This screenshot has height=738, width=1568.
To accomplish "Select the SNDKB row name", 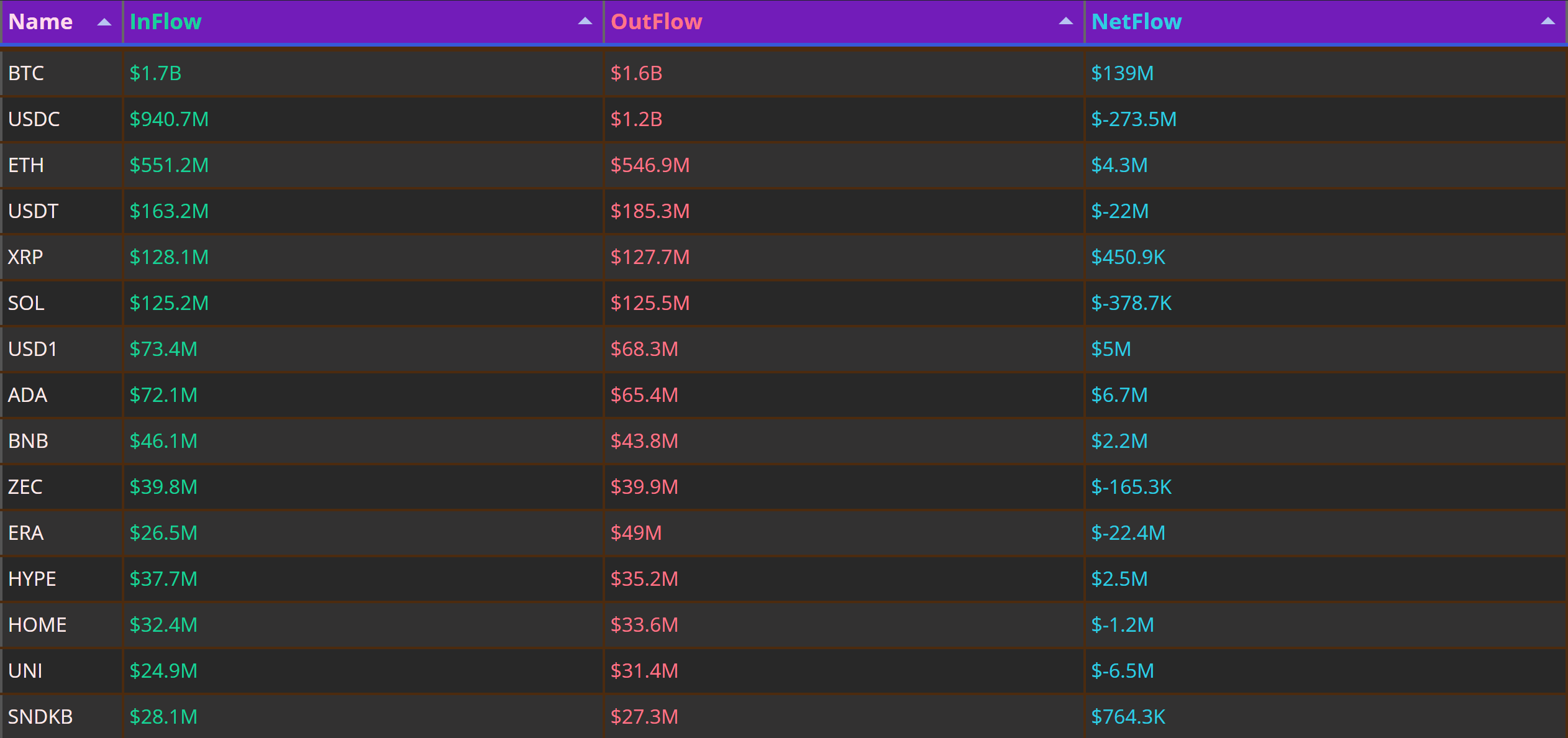I will pos(40,717).
